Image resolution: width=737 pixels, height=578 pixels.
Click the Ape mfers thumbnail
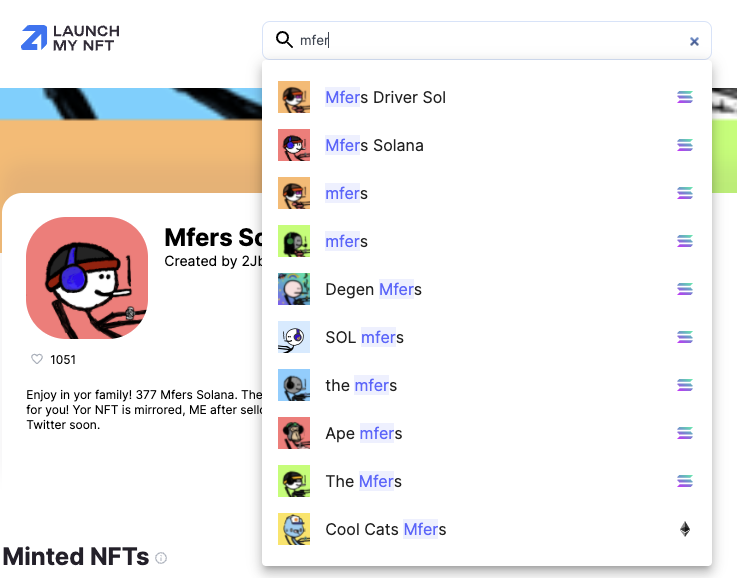[294, 433]
